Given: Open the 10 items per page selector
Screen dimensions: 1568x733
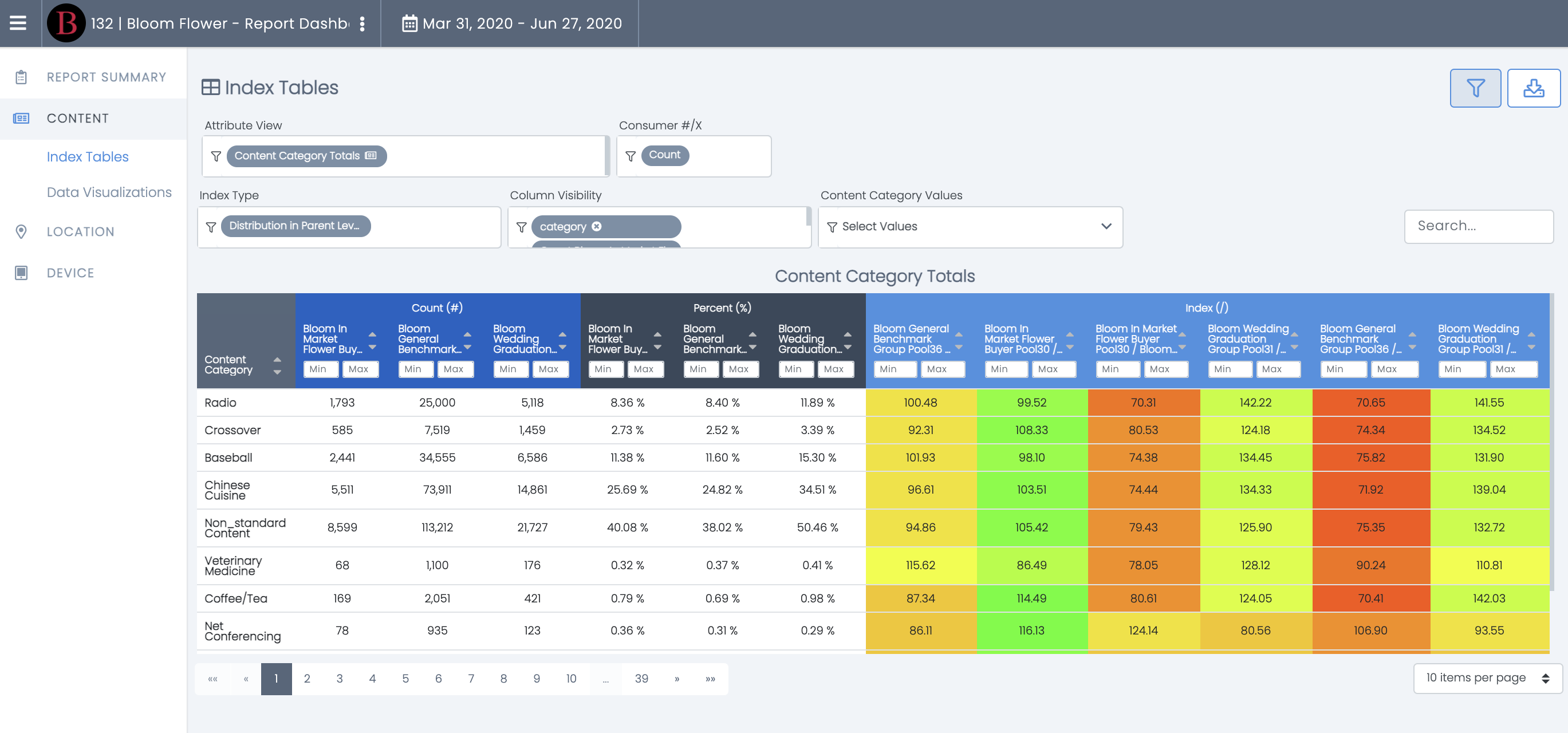Looking at the screenshot, I should (1487, 677).
